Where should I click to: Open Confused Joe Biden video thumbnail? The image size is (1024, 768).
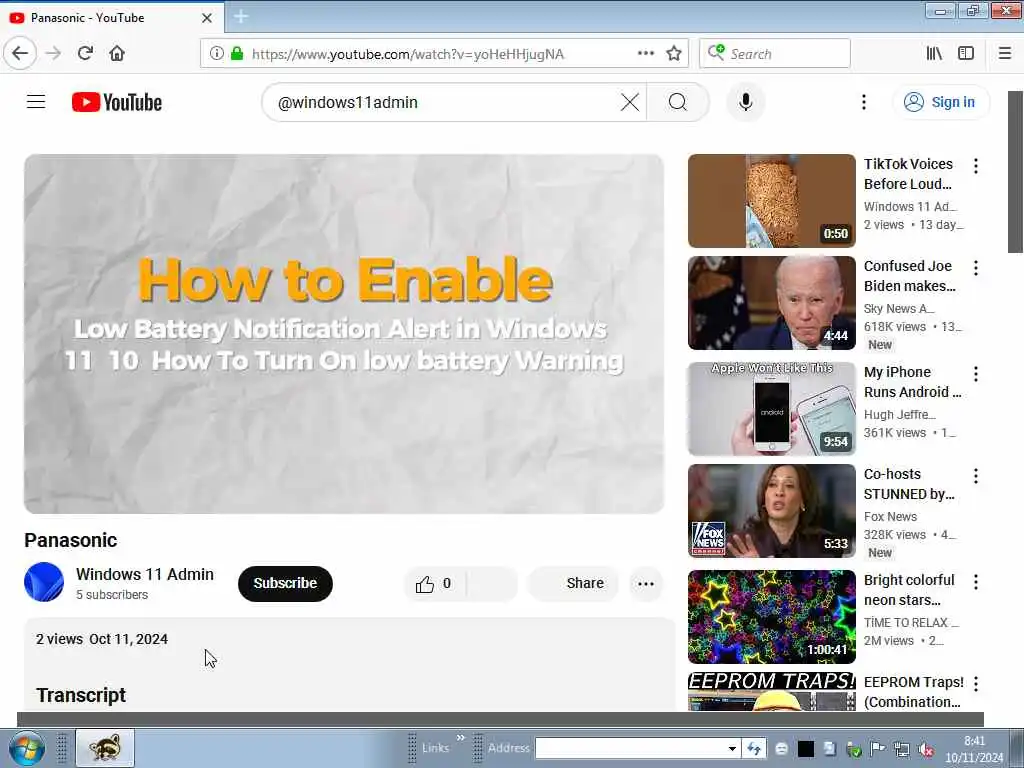771,303
